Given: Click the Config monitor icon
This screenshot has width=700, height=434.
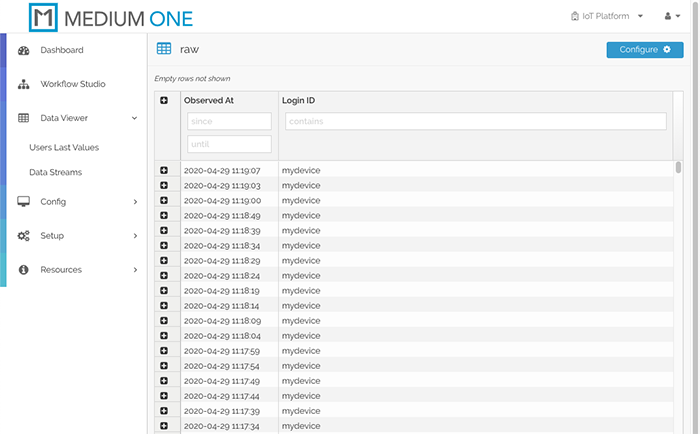Looking at the screenshot, I should 23,202.
